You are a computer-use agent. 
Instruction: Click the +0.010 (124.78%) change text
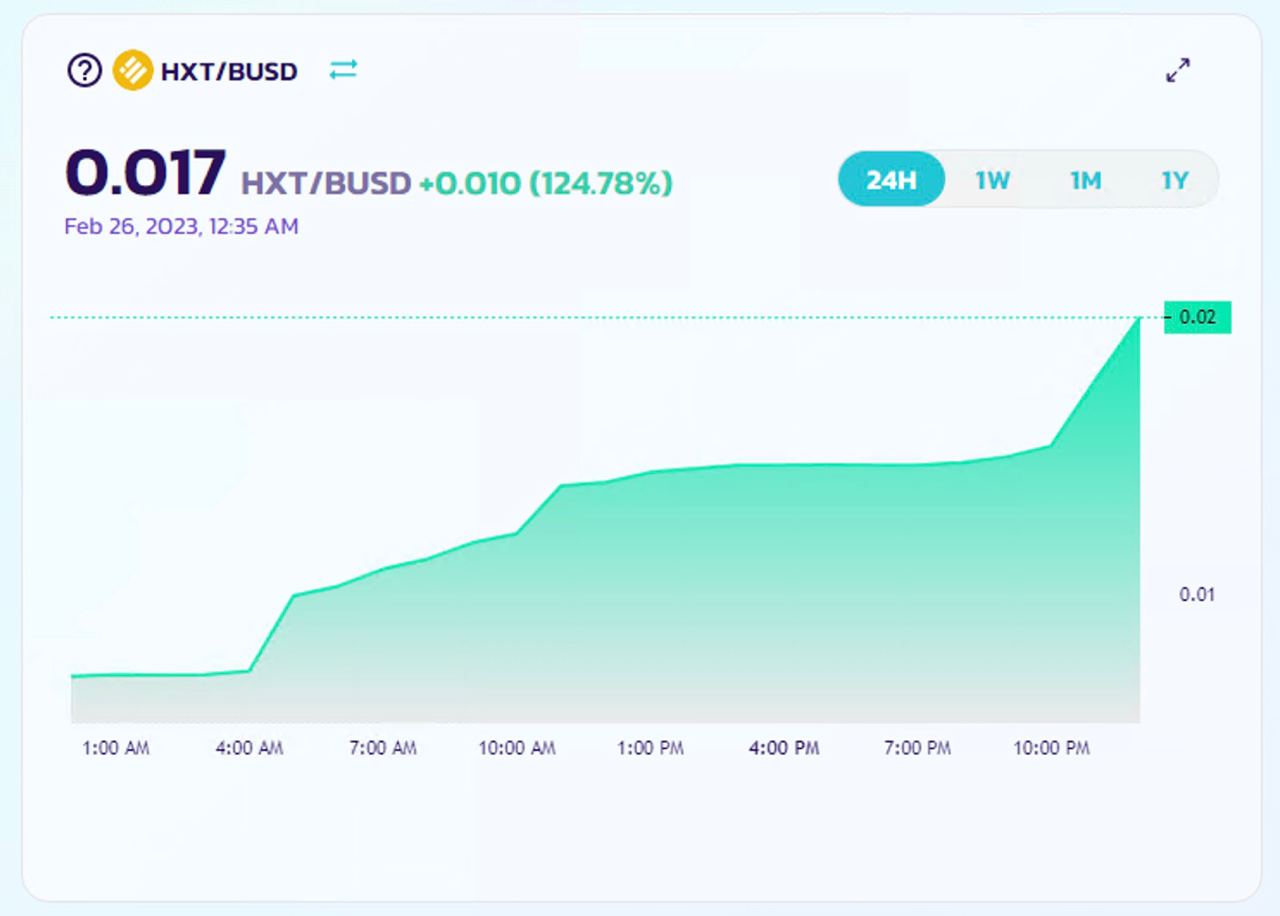tap(546, 184)
